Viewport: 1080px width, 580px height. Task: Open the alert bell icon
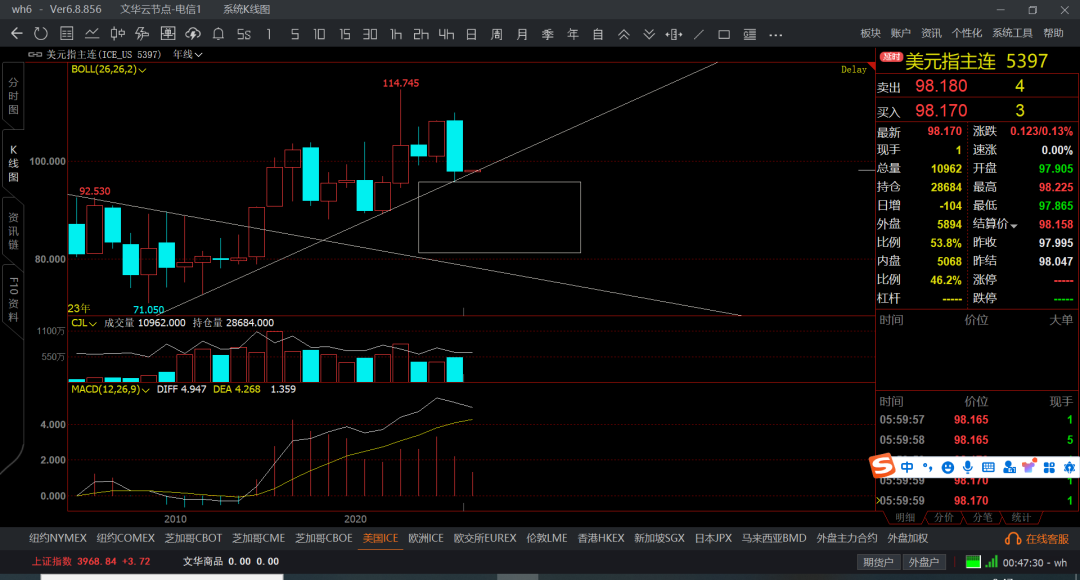click(218, 34)
